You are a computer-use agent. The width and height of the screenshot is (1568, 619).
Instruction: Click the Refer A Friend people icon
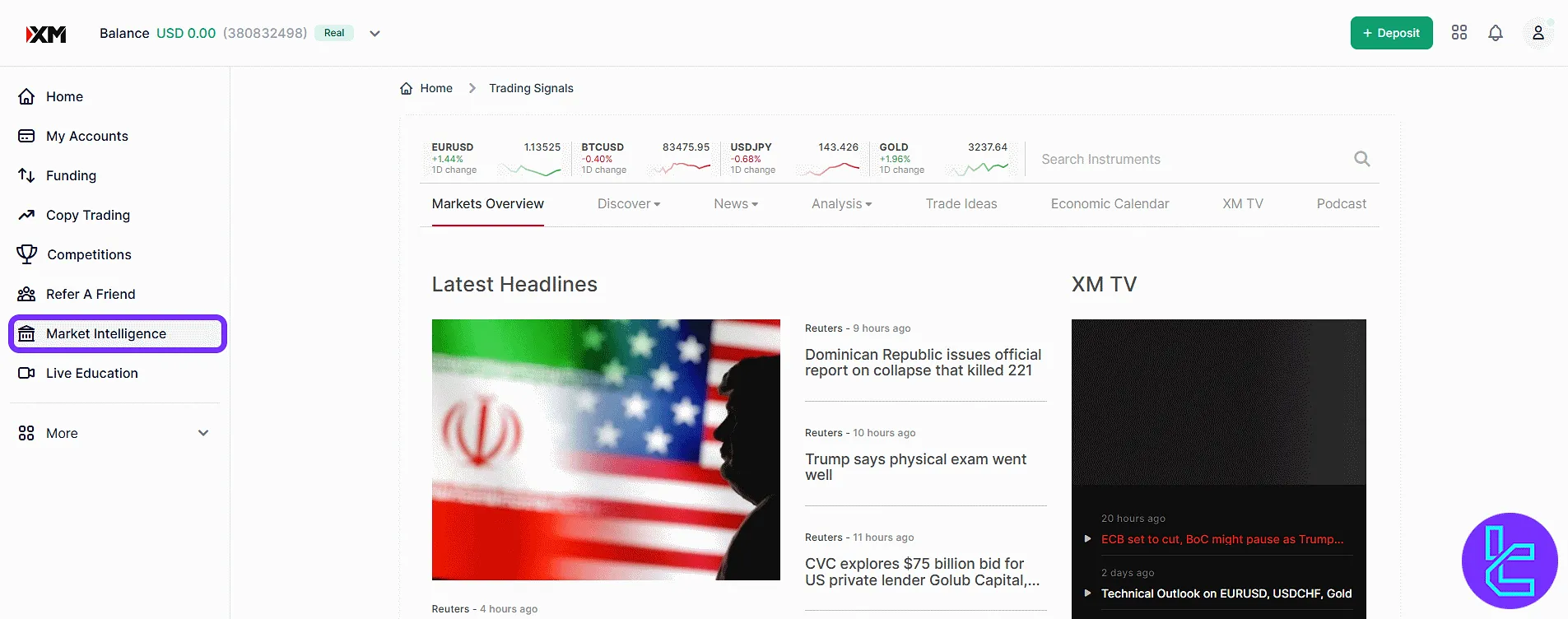tap(26, 294)
